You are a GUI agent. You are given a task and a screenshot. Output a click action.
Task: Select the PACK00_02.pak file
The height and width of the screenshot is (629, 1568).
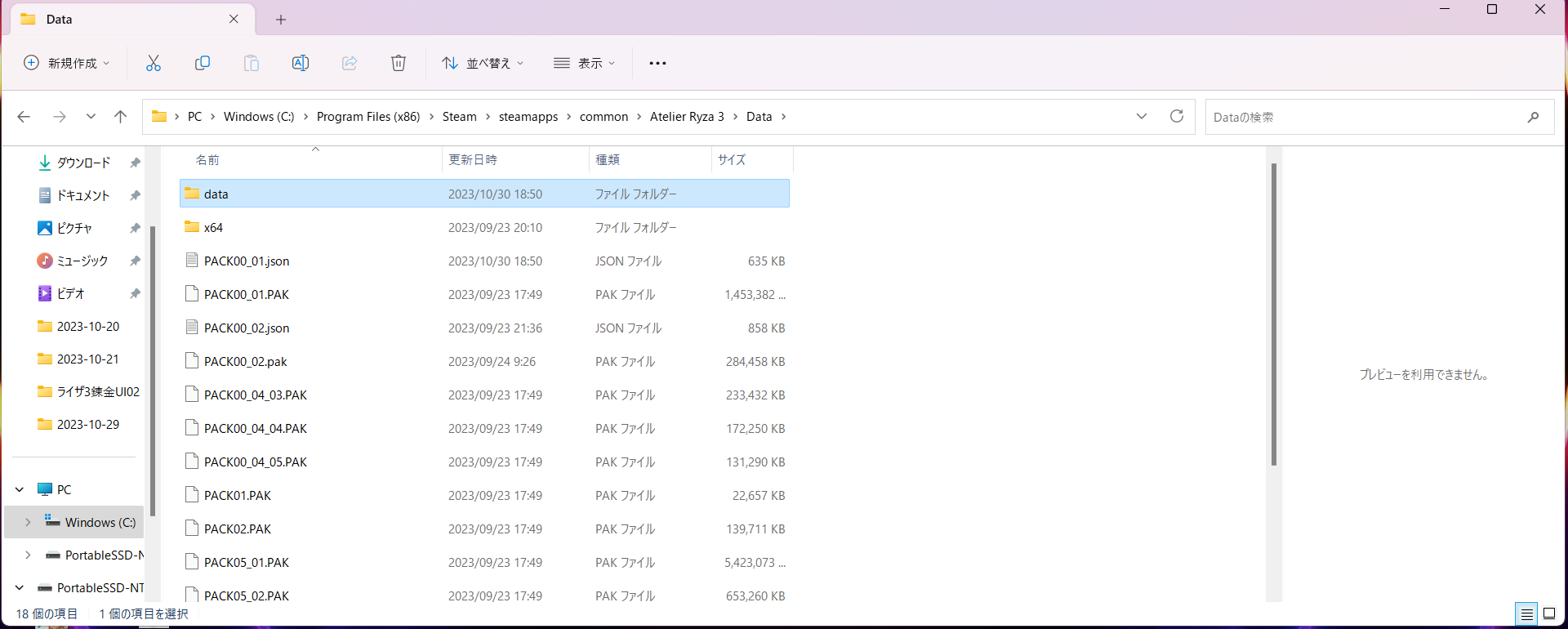[x=484, y=361]
